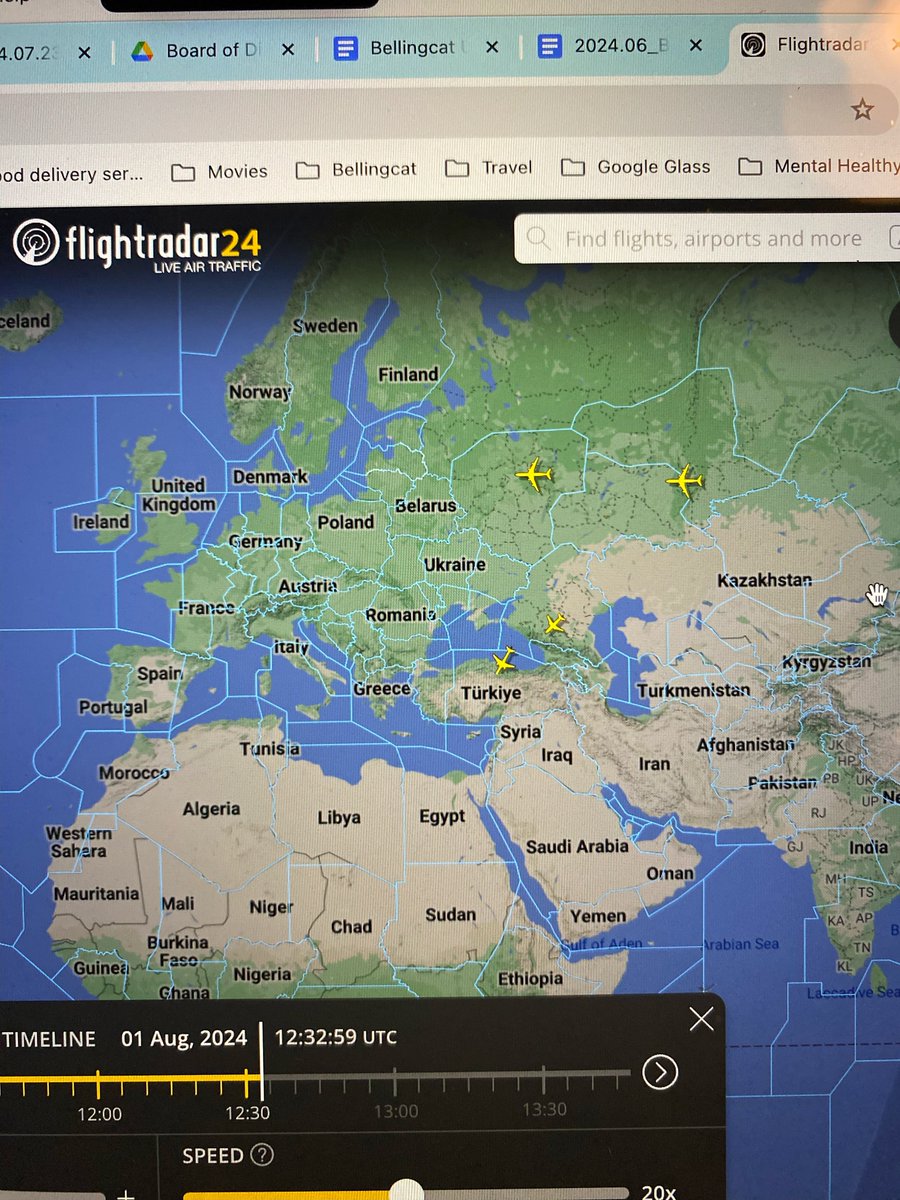Click the magnifier icon in search box

pos(538,239)
